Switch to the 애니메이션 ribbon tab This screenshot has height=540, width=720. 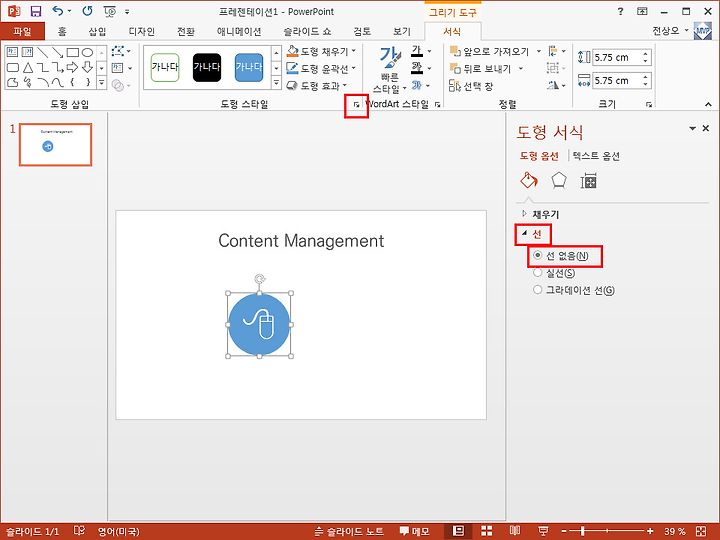pos(239,31)
